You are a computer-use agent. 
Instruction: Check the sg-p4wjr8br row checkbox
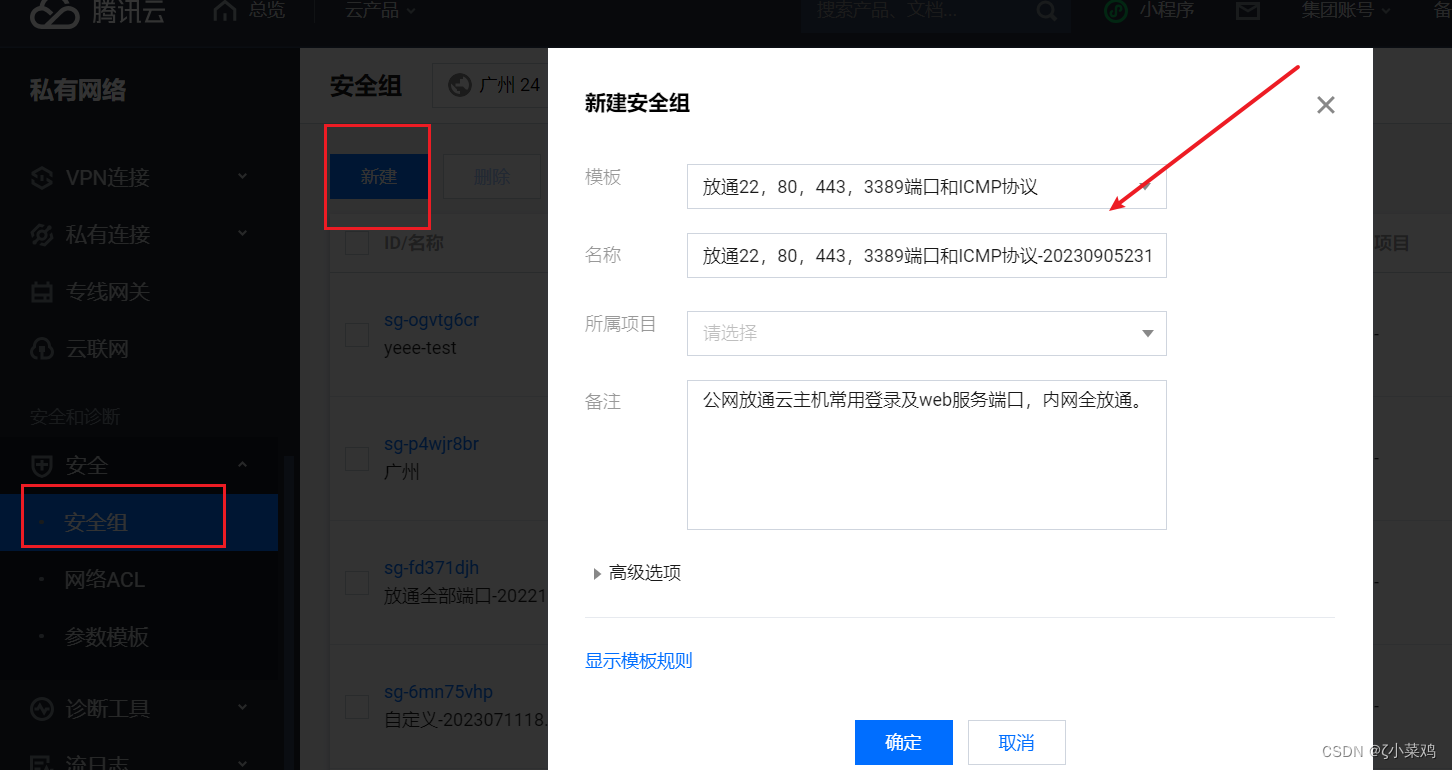pos(357,459)
